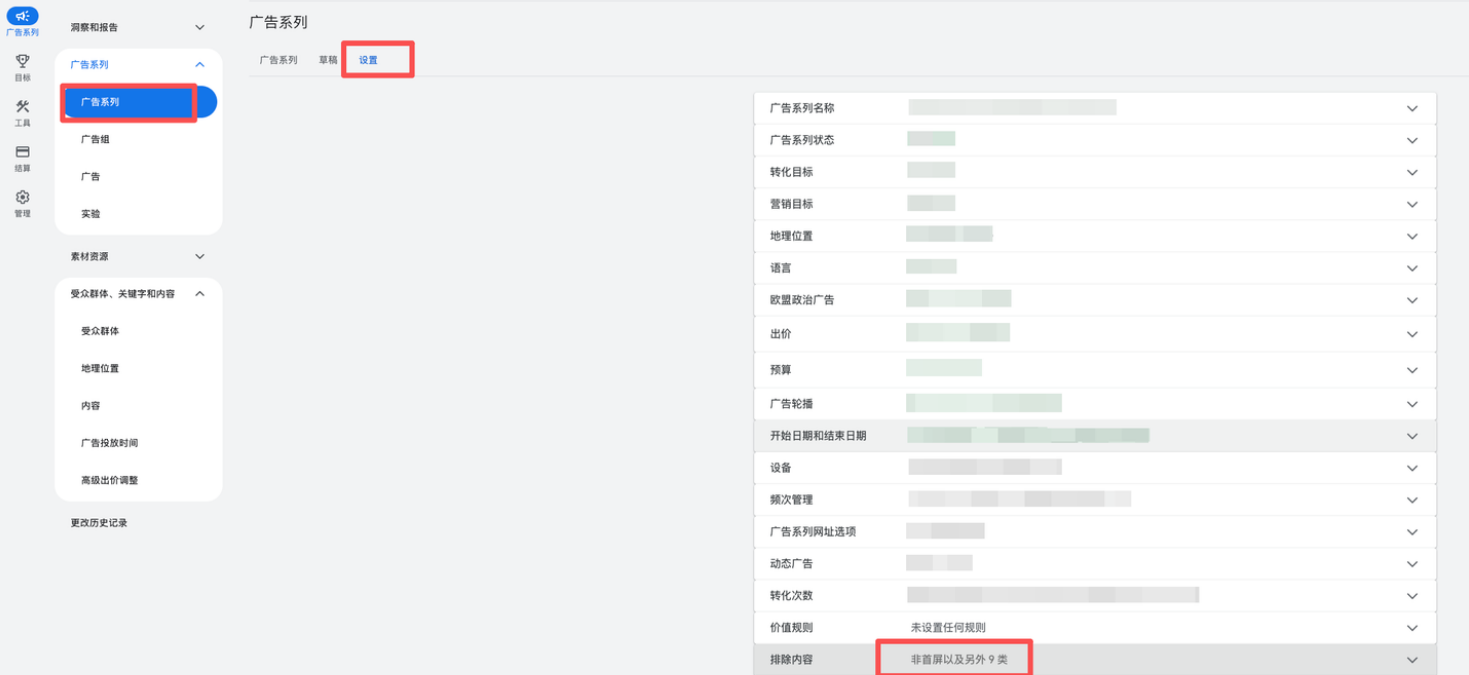Expand the 价值规则 row chevron
This screenshot has width=1469, height=675.
pyautogui.click(x=1412, y=628)
